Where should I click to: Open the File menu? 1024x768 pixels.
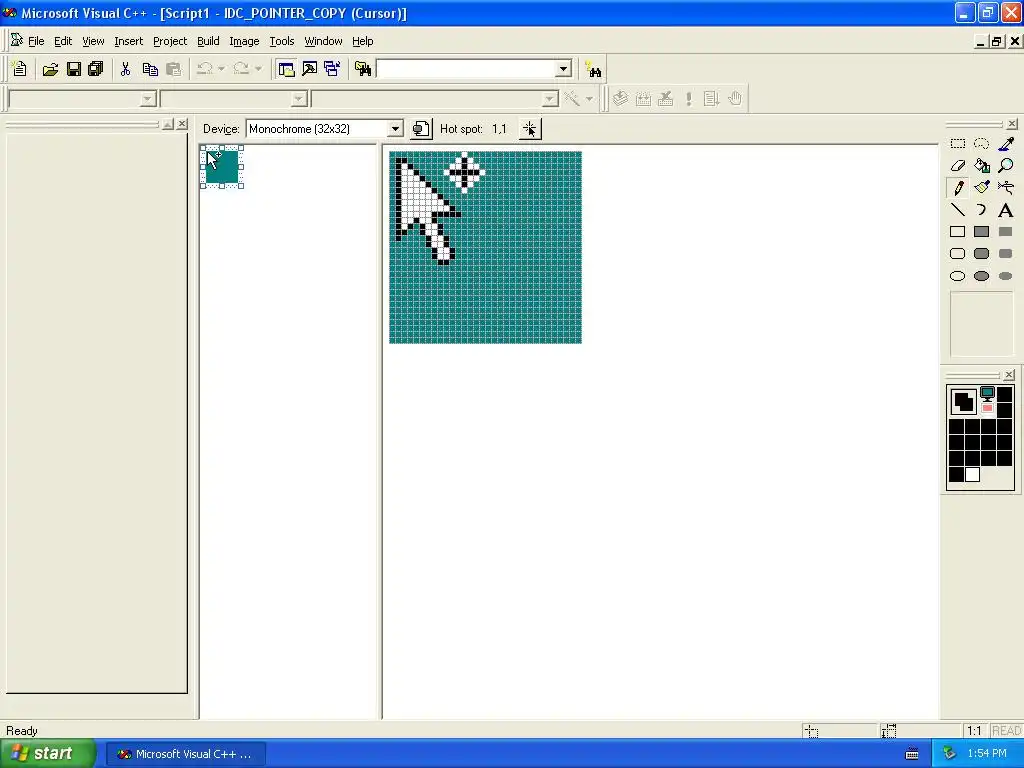pyautogui.click(x=36, y=41)
